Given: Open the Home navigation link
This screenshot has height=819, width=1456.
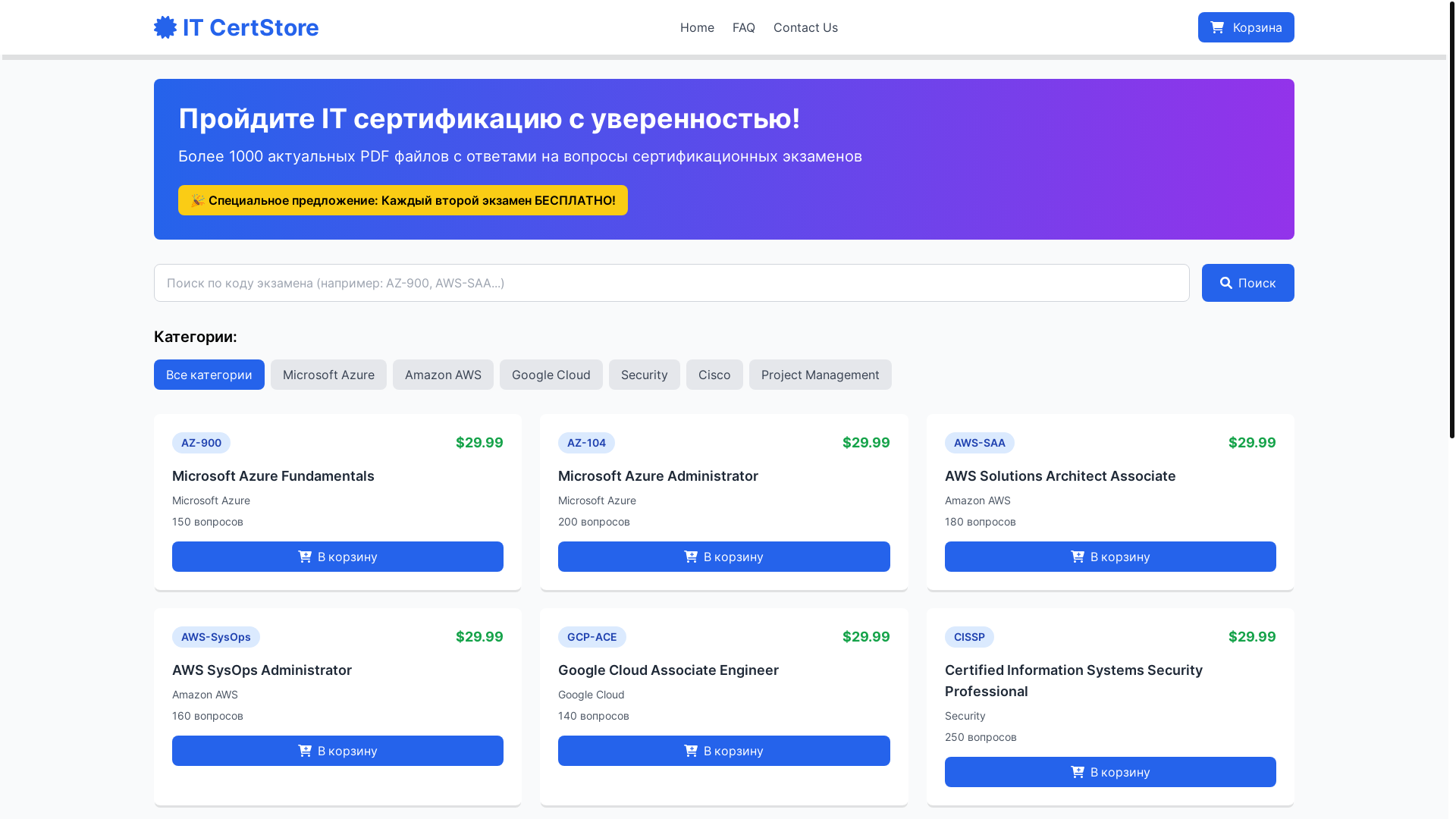Looking at the screenshot, I should click(x=697, y=27).
